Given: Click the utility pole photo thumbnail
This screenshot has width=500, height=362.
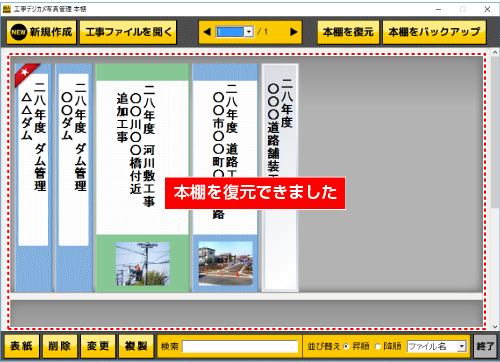Looking at the screenshot, I should pos(143,264).
